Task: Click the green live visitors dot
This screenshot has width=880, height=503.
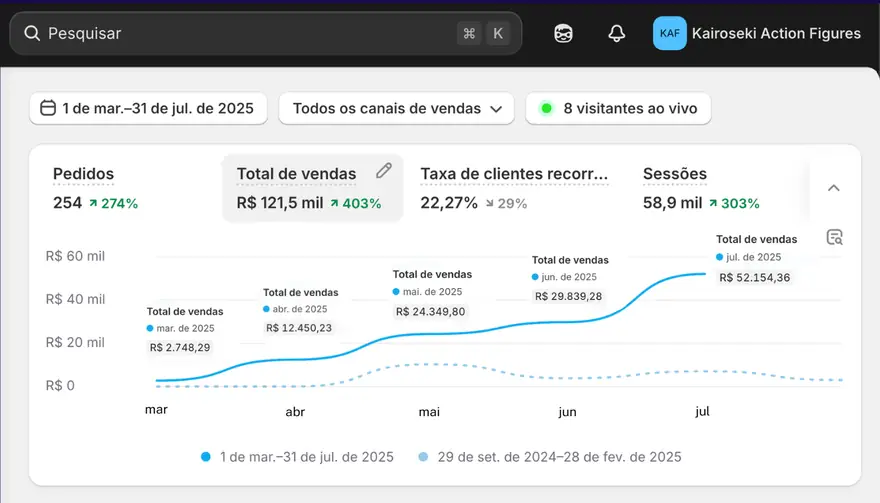Action: 546,108
